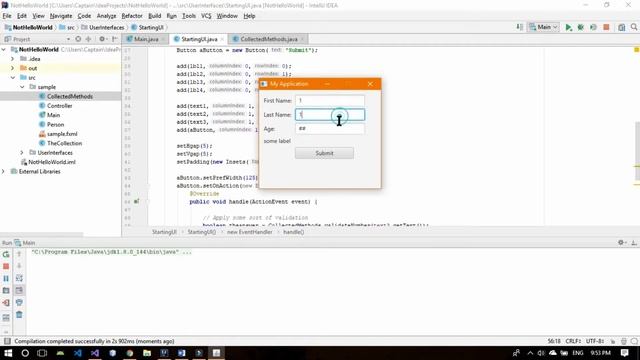This screenshot has height=360, width=640.
Task: Open the UTF-8 encoding selector
Action: tap(595, 341)
